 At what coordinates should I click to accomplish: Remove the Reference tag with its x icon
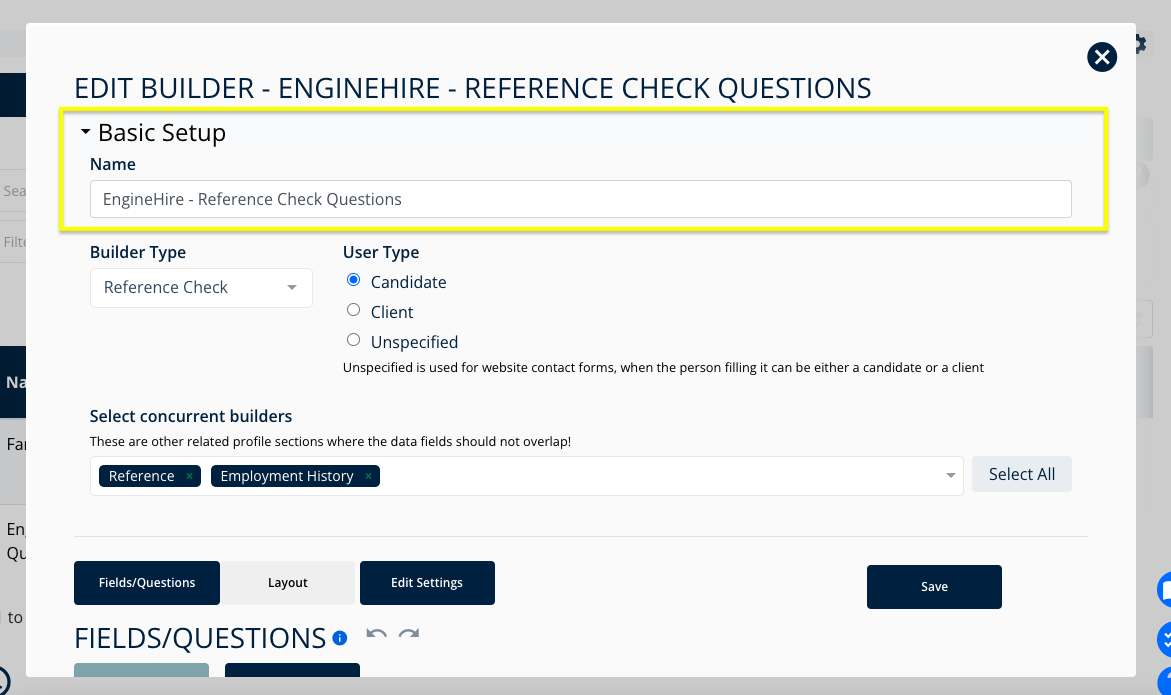[188, 476]
